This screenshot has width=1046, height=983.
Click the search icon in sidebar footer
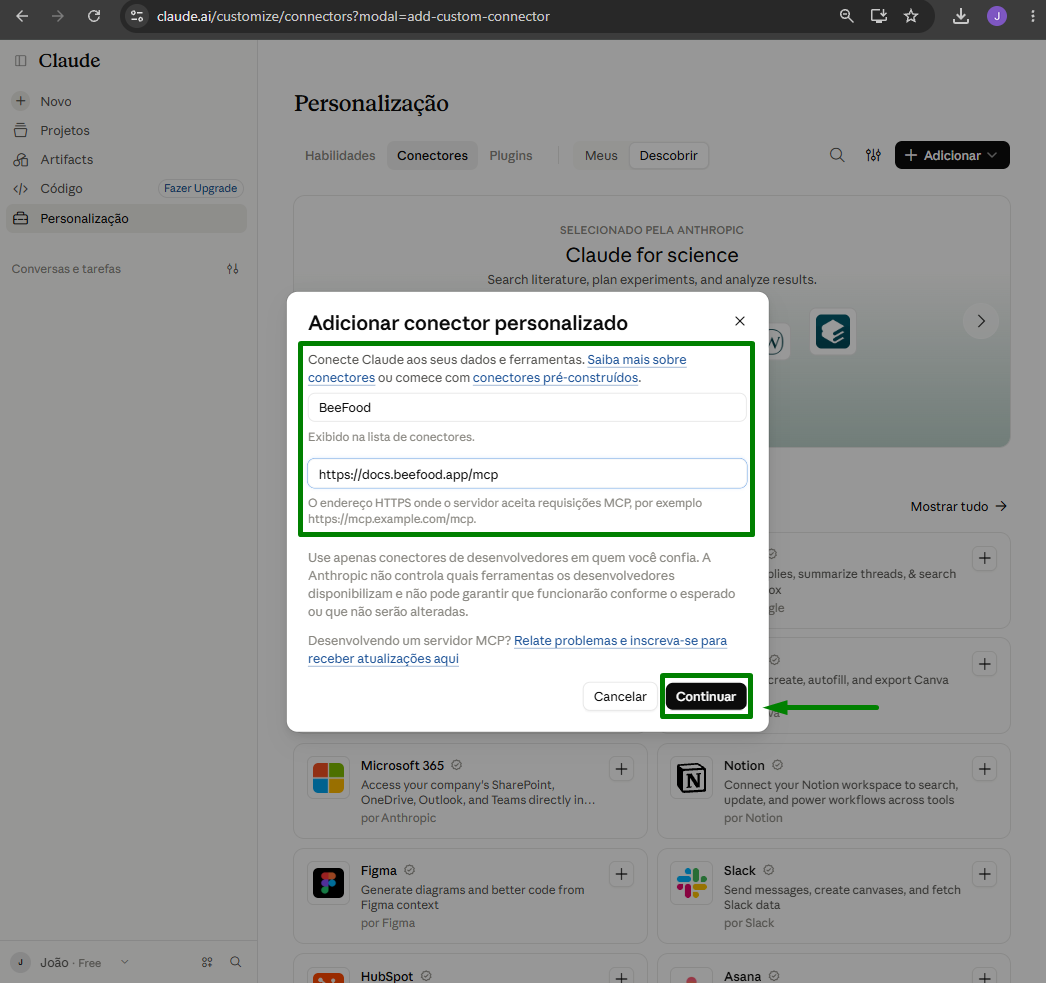point(235,962)
